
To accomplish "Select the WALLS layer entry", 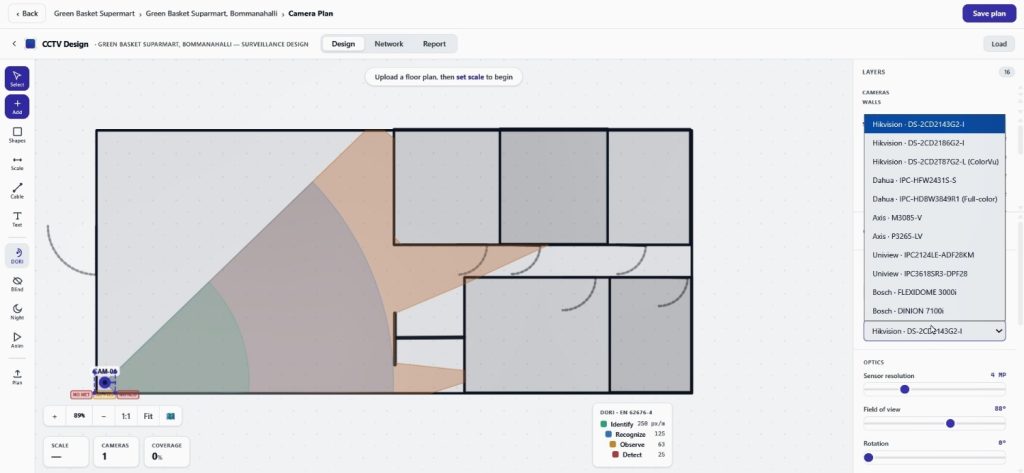I will (x=871, y=102).
